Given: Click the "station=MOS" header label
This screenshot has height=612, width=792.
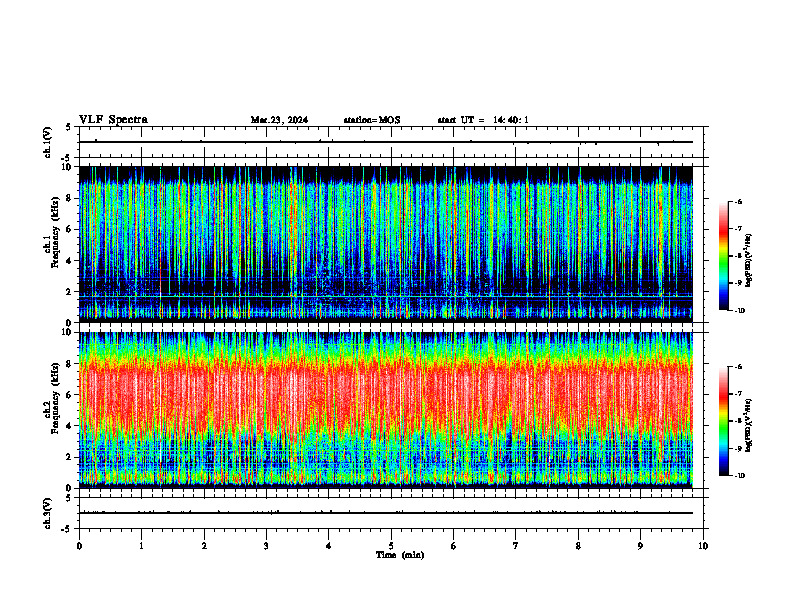Looking at the screenshot, I should click(372, 120).
